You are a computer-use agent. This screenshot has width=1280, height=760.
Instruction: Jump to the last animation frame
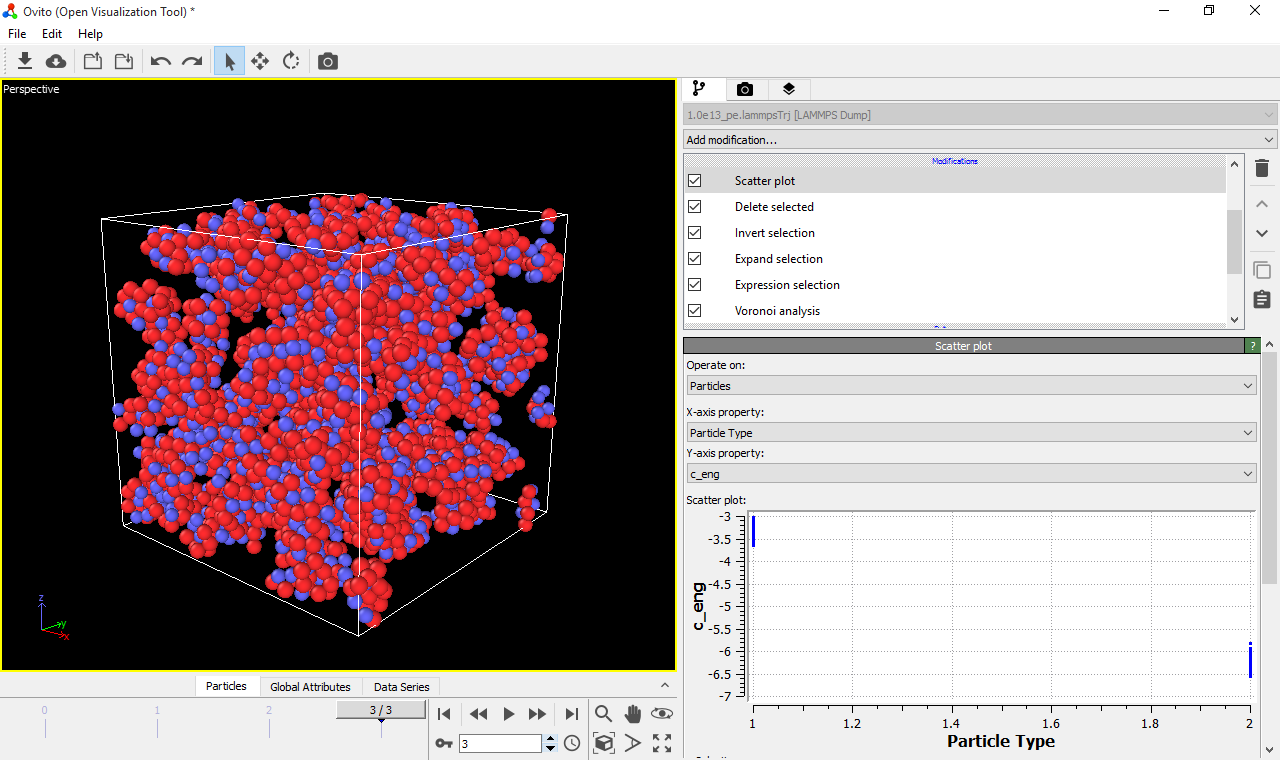click(571, 714)
